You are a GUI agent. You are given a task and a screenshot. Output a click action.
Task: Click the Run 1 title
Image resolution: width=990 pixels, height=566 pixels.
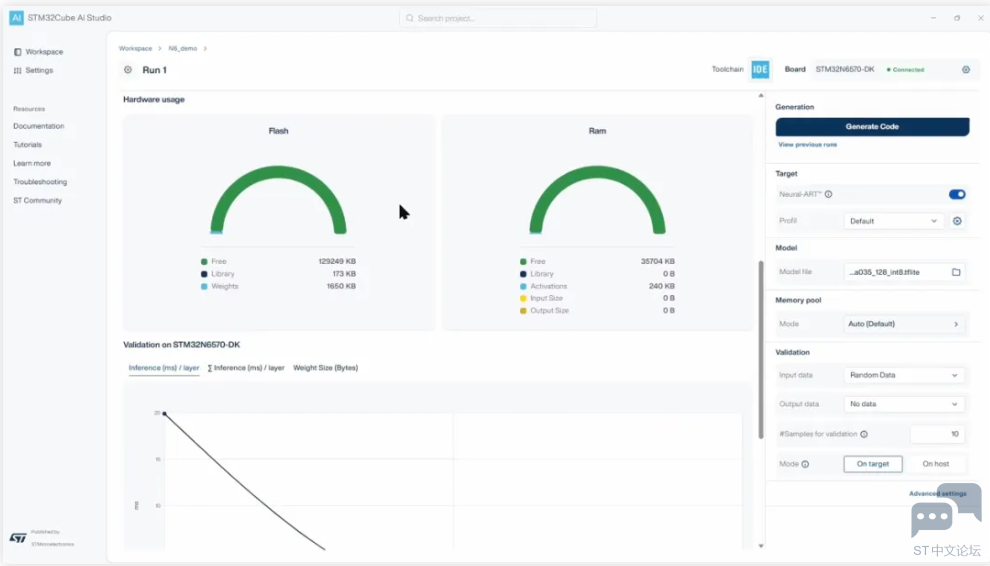155,70
